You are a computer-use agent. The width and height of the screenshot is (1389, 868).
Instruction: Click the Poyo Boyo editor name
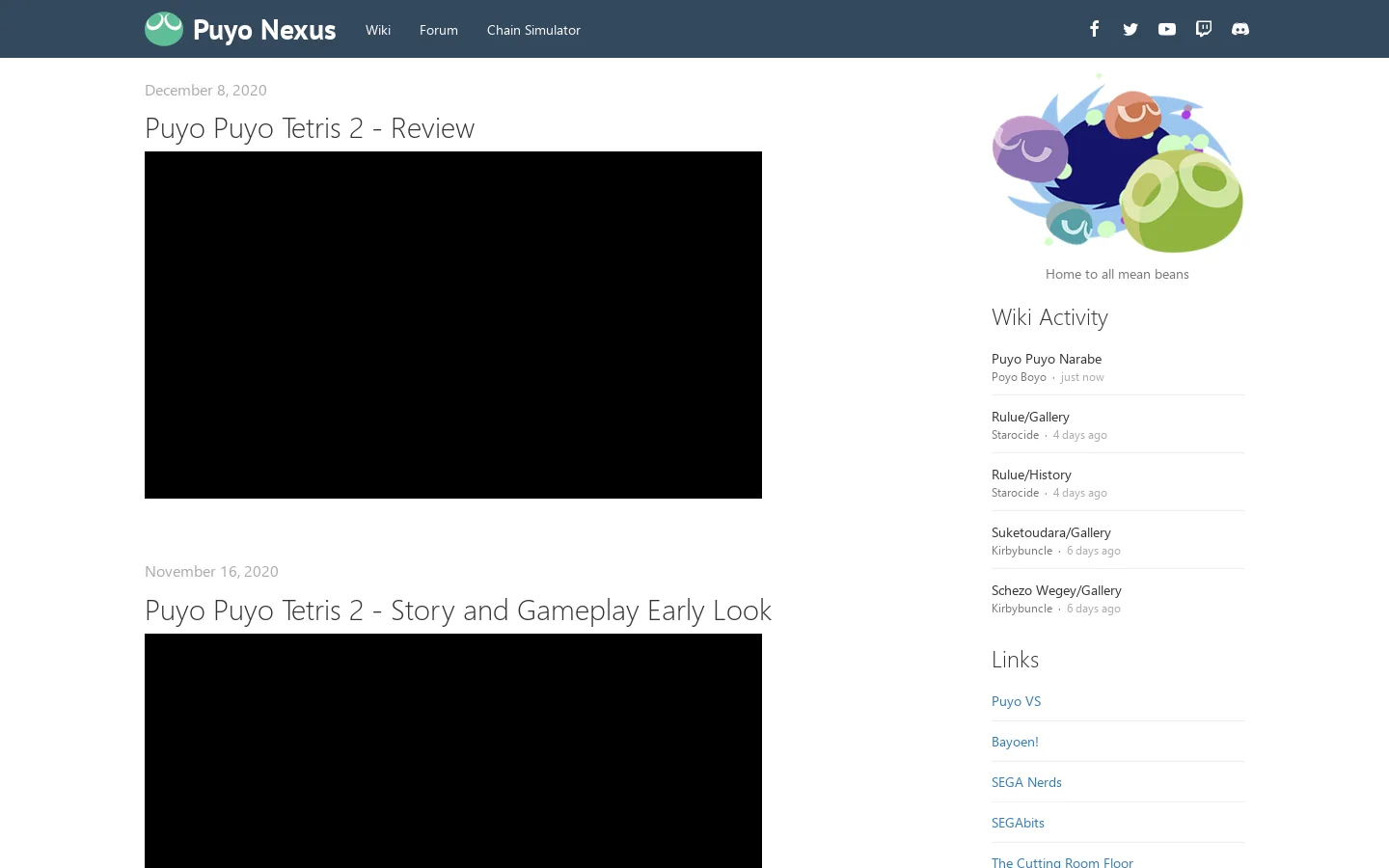[1019, 377]
